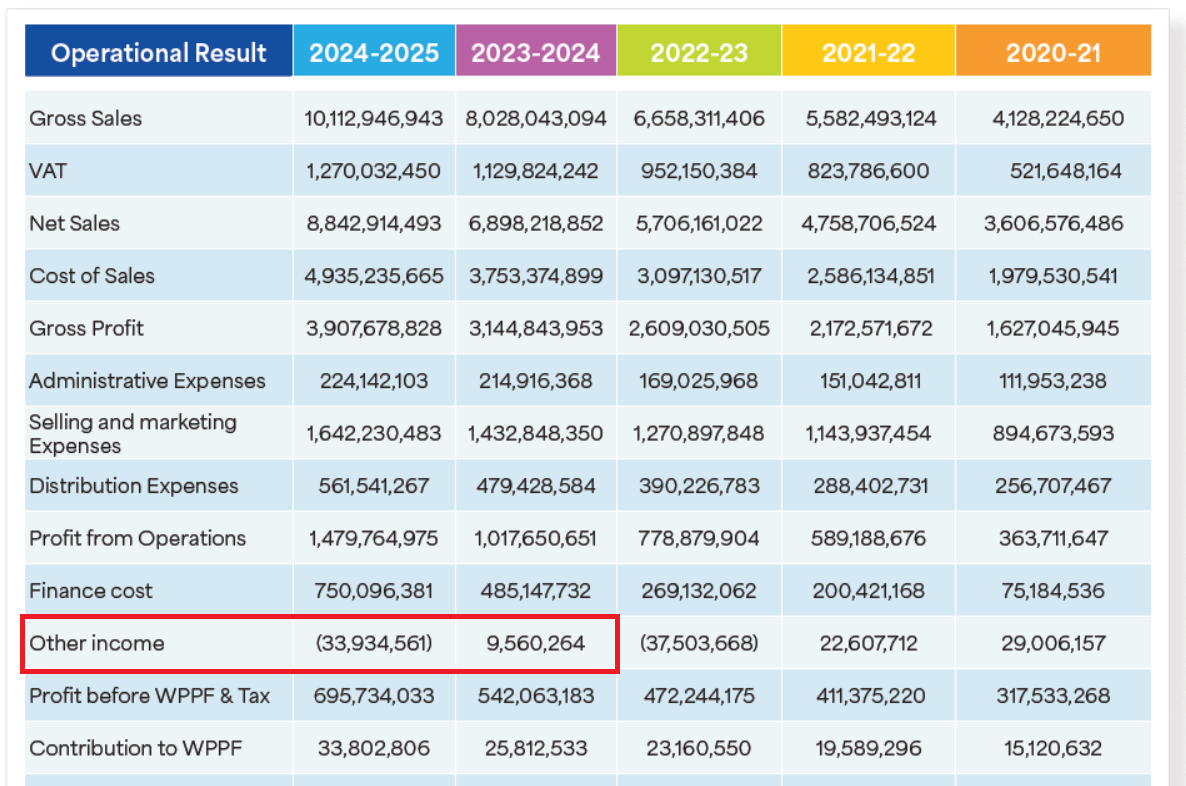Click the highlighted Other income row label
The width and height of the screenshot is (1186, 786).
point(97,643)
